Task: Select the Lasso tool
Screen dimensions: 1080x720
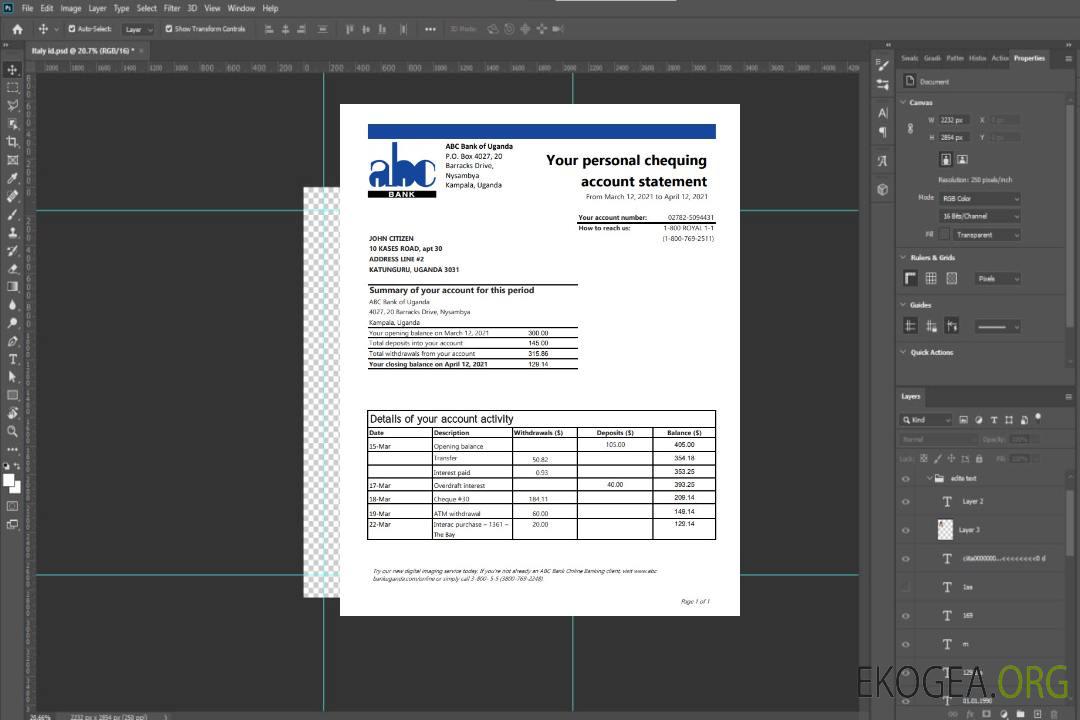Action: (12, 105)
